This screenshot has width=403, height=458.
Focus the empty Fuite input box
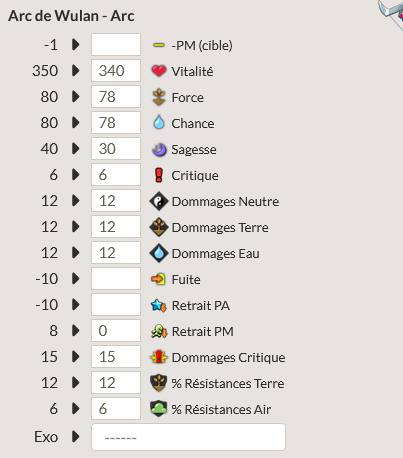[x=116, y=278]
